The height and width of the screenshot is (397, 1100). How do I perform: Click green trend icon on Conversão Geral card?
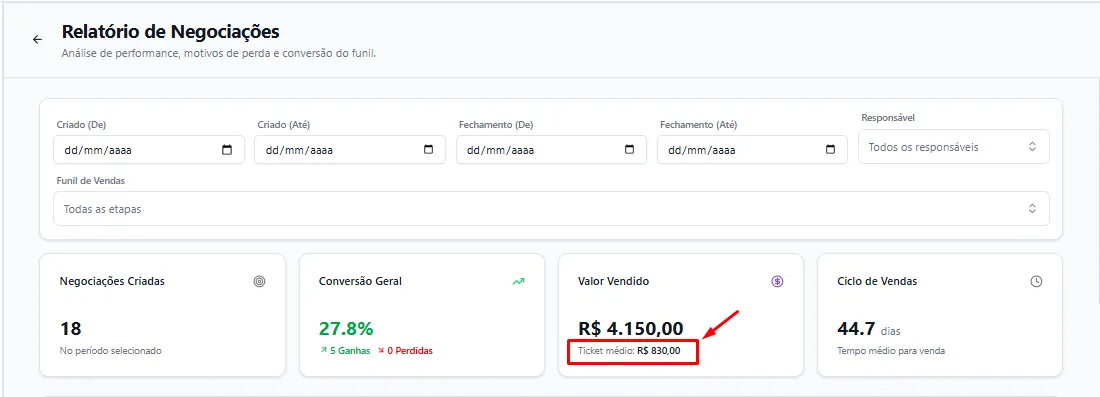coord(518,281)
